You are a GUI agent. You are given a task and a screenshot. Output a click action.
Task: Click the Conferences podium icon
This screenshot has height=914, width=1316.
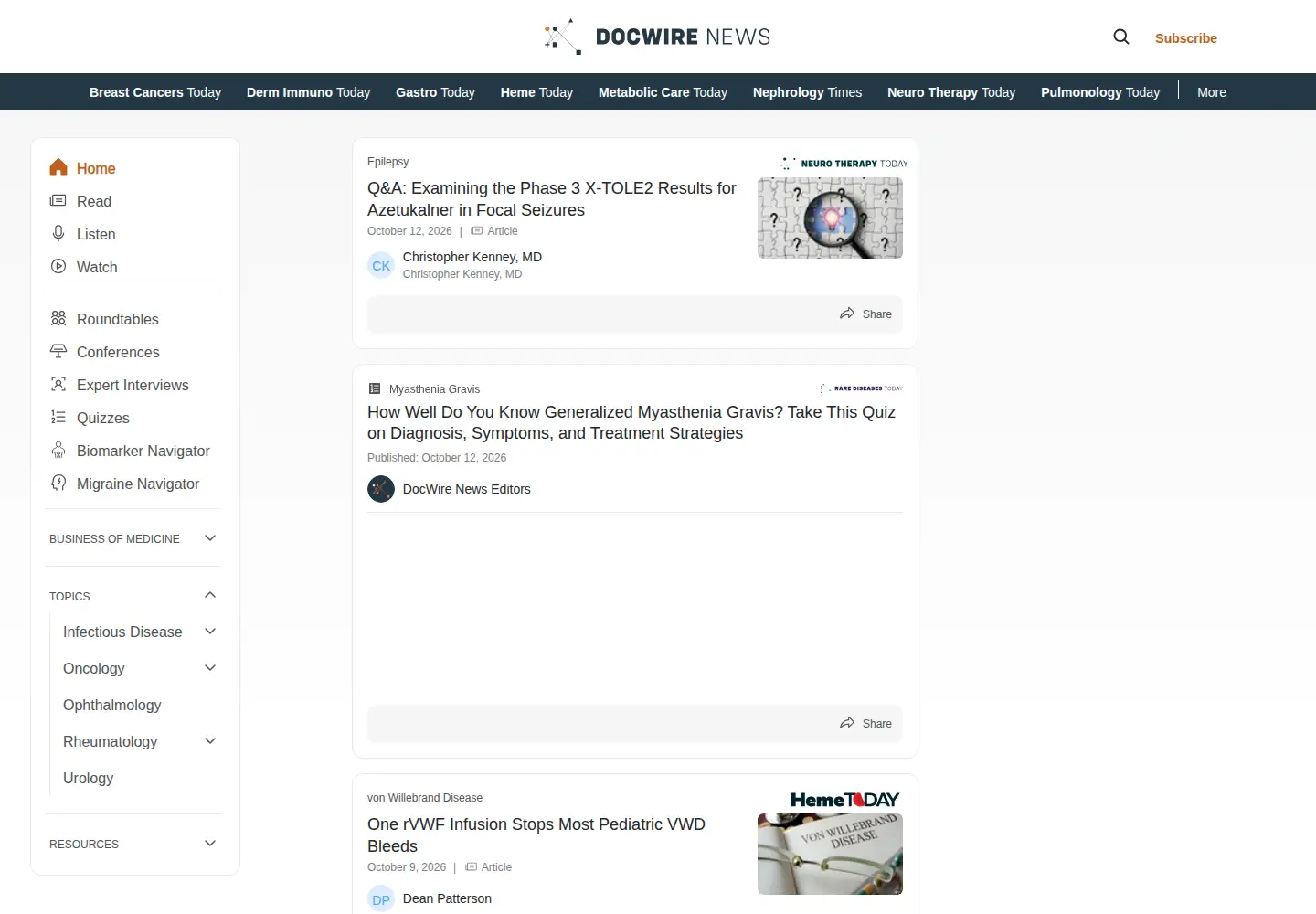tap(58, 351)
